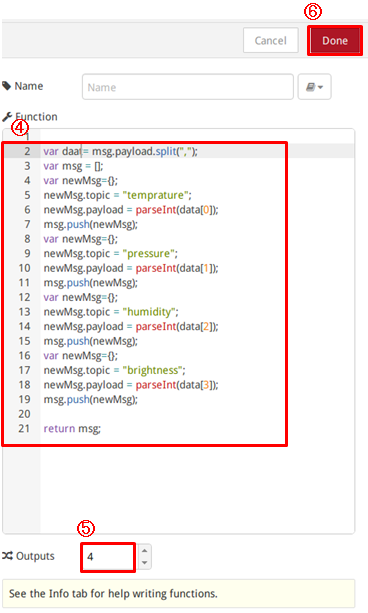Click the Info tab help tip text
This screenshot has height=613, width=368.
coord(113,593)
